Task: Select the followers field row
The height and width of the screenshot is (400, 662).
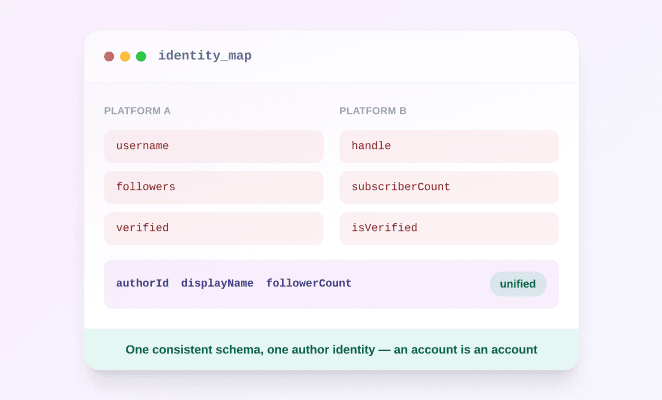Action: 214,187
